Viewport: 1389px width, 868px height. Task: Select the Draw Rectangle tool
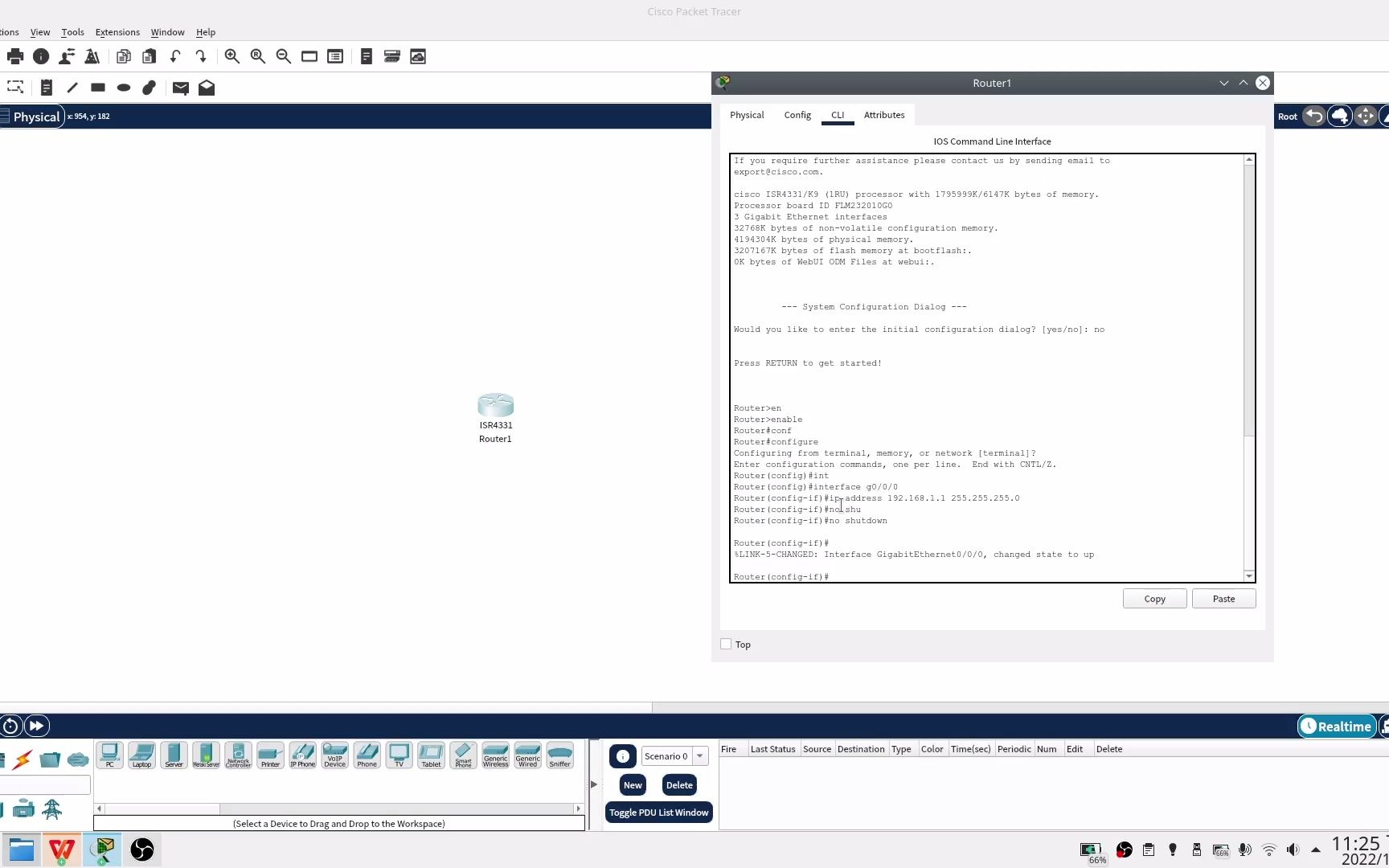[x=98, y=88]
